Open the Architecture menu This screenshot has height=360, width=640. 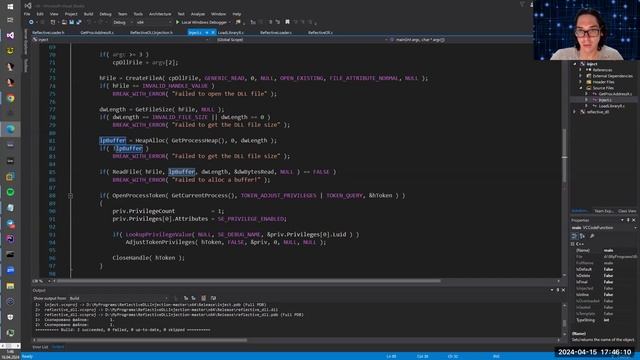160,14
